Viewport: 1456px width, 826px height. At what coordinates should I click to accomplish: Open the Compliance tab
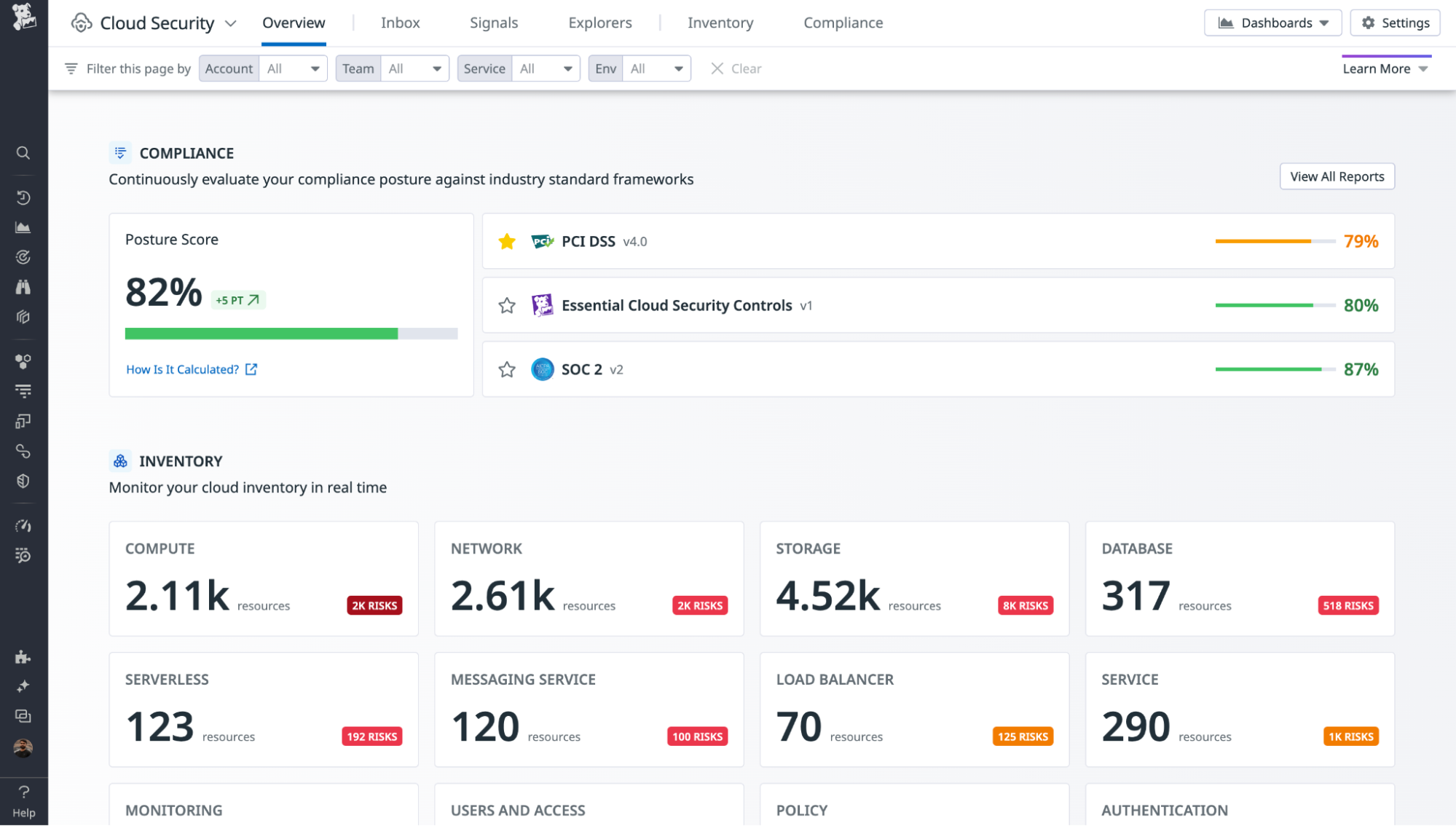tap(842, 23)
